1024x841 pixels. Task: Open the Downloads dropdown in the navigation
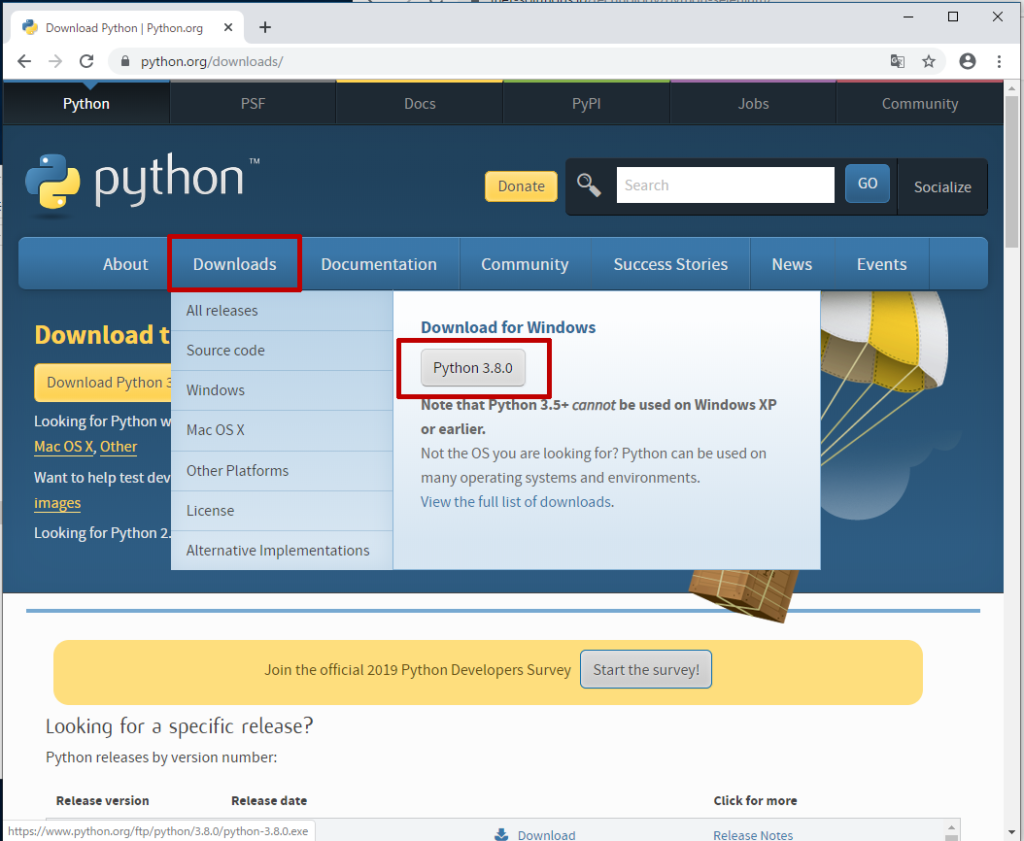pos(234,263)
